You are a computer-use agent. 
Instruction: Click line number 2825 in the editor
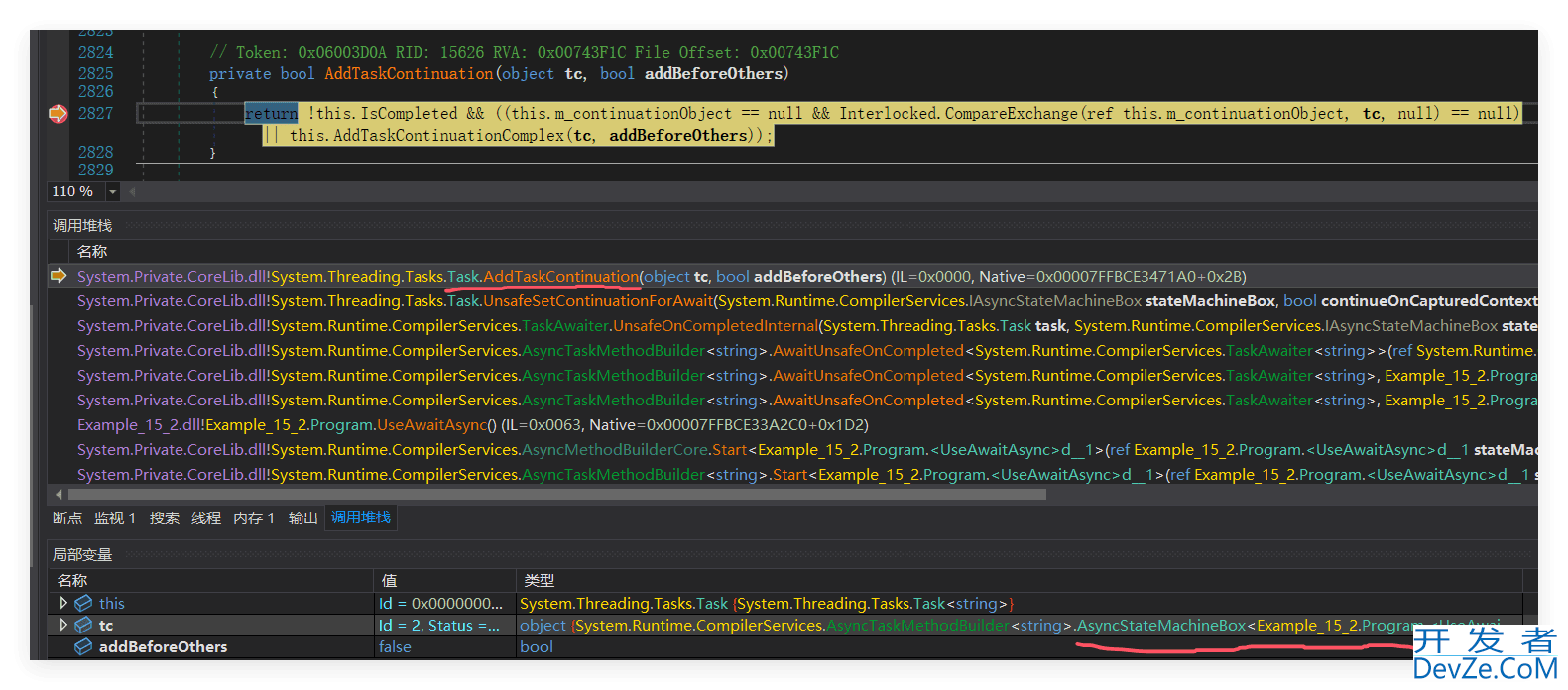(95, 73)
